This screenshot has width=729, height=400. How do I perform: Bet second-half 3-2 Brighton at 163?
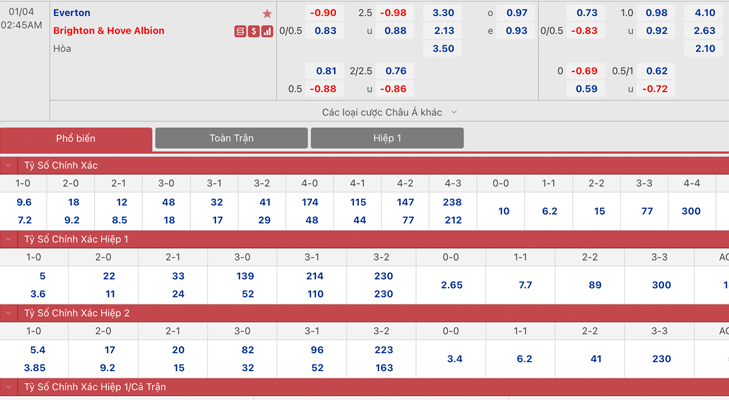click(x=384, y=368)
